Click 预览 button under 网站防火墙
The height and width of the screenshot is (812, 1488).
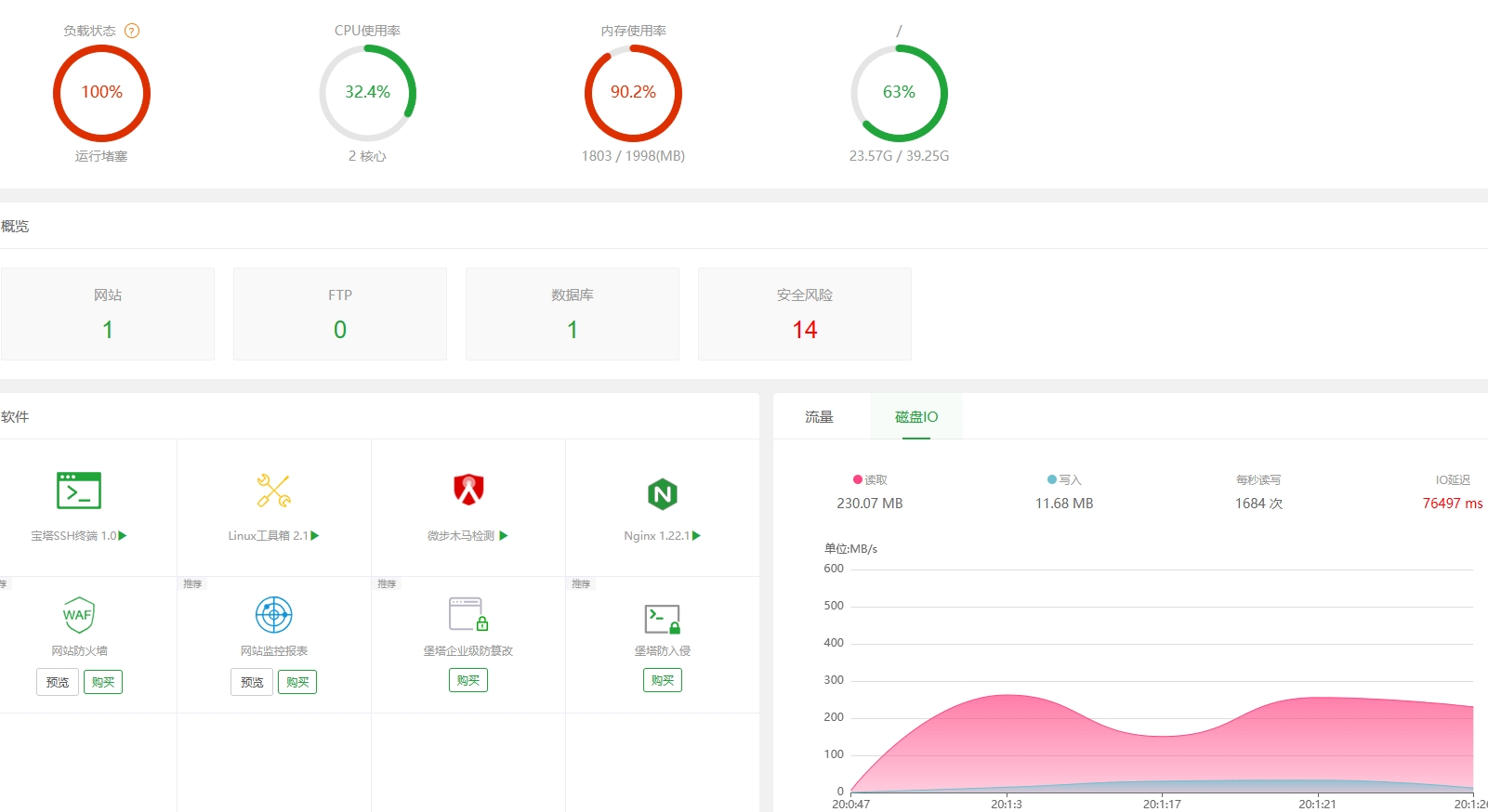(58, 682)
